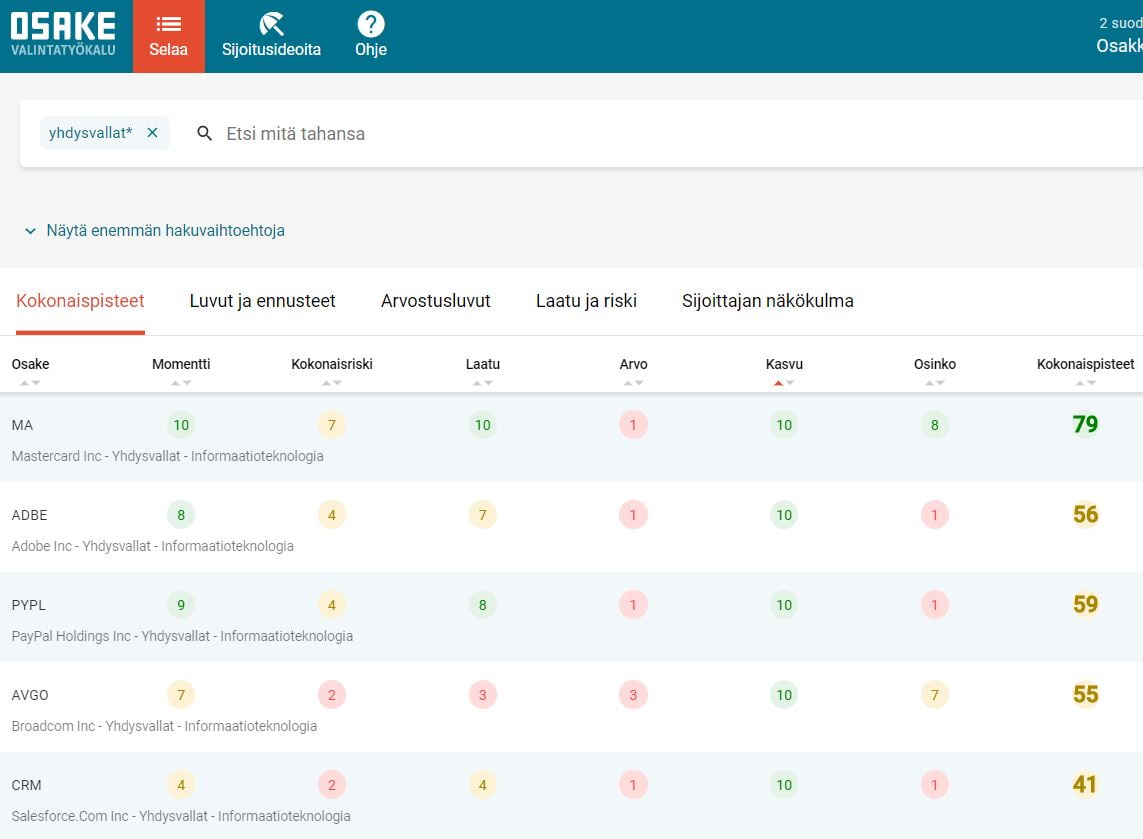
Task: Click MA's Osinko score badge 8
Action: point(935,425)
